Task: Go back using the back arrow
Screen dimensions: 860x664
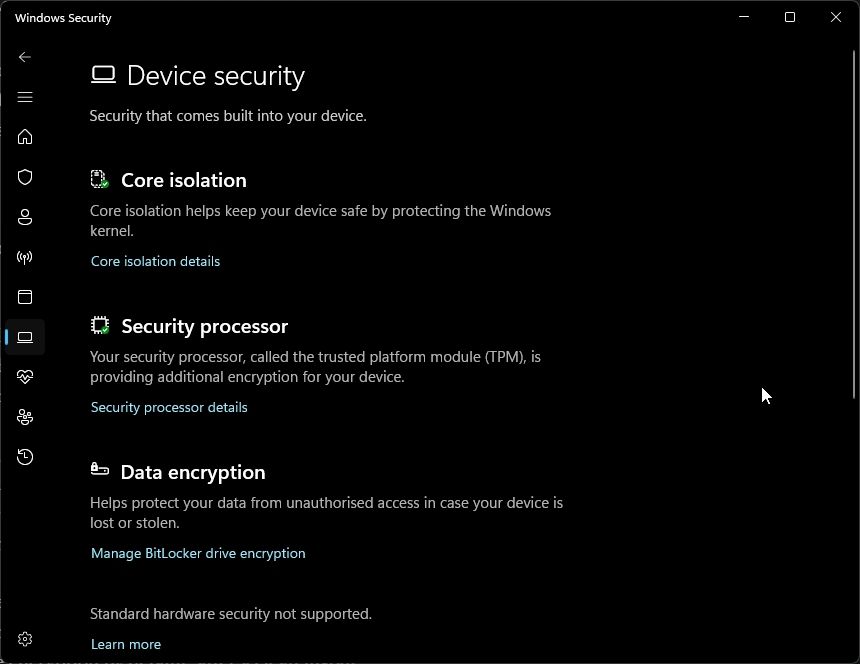Action: [25, 57]
